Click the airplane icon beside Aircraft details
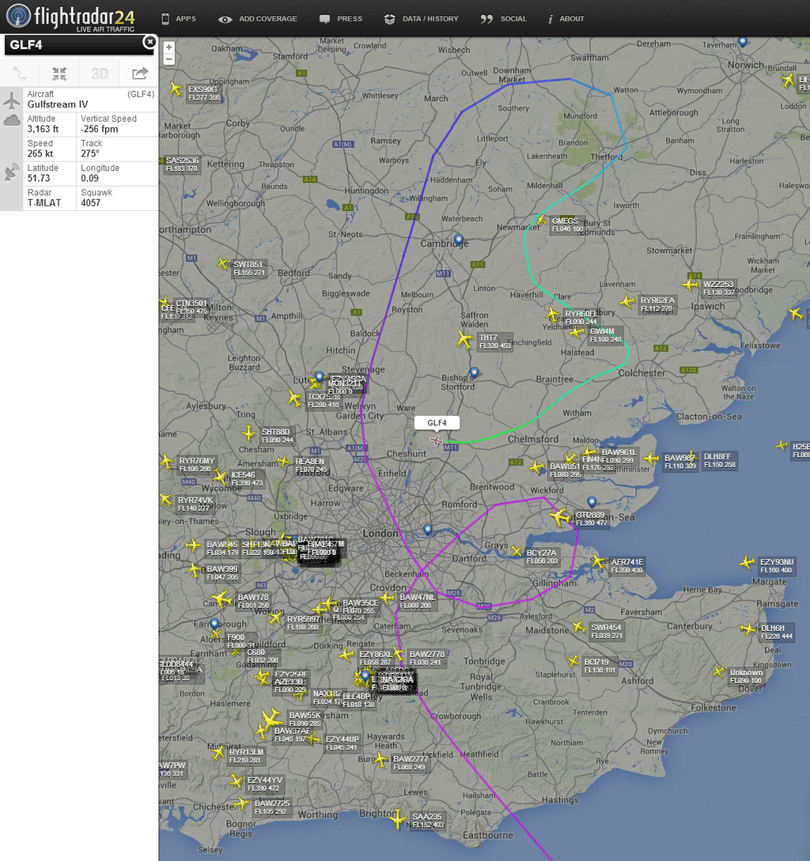 tap(12, 100)
